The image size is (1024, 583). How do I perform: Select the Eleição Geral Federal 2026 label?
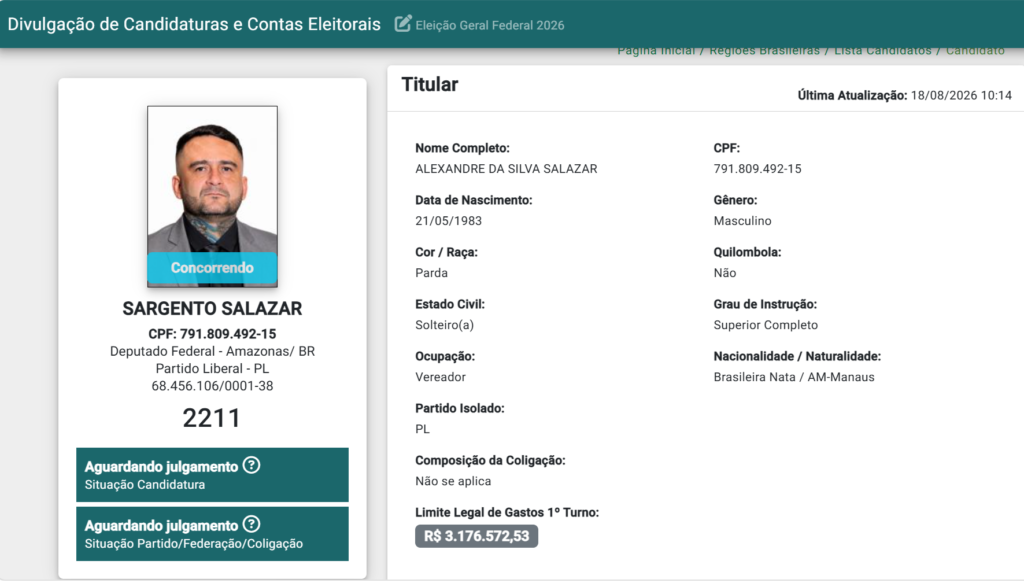click(490, 25)
